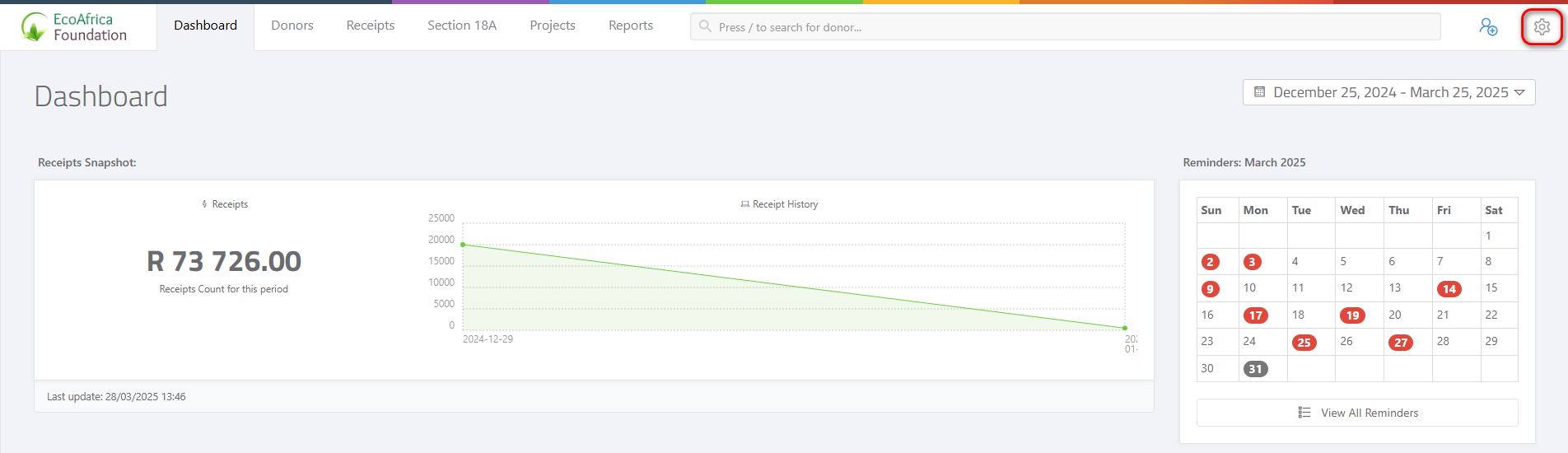This screenshot has width=1568, height=453.
Task: Open the Donors tab
Action: pos(292,26)
